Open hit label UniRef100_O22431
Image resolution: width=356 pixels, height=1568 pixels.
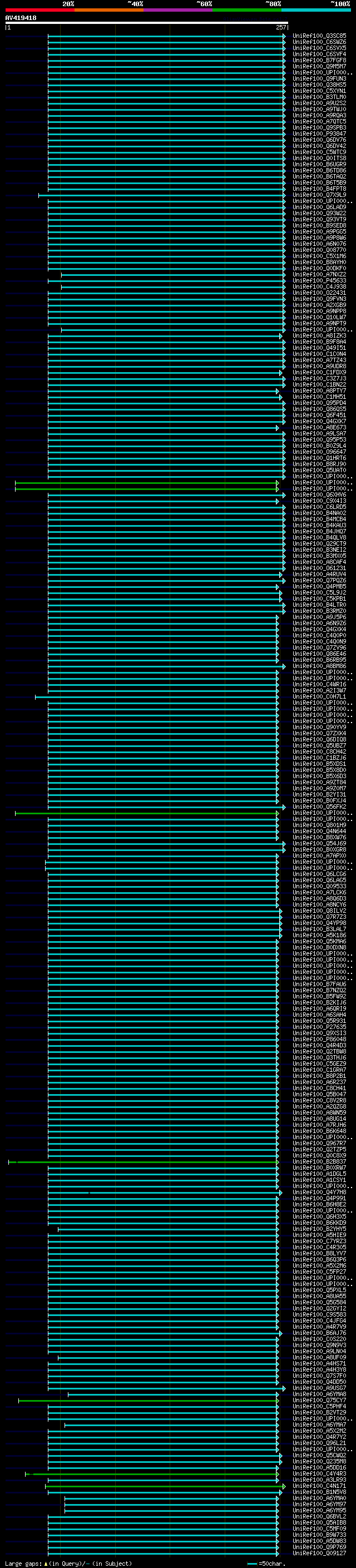[x=319, y=293]
